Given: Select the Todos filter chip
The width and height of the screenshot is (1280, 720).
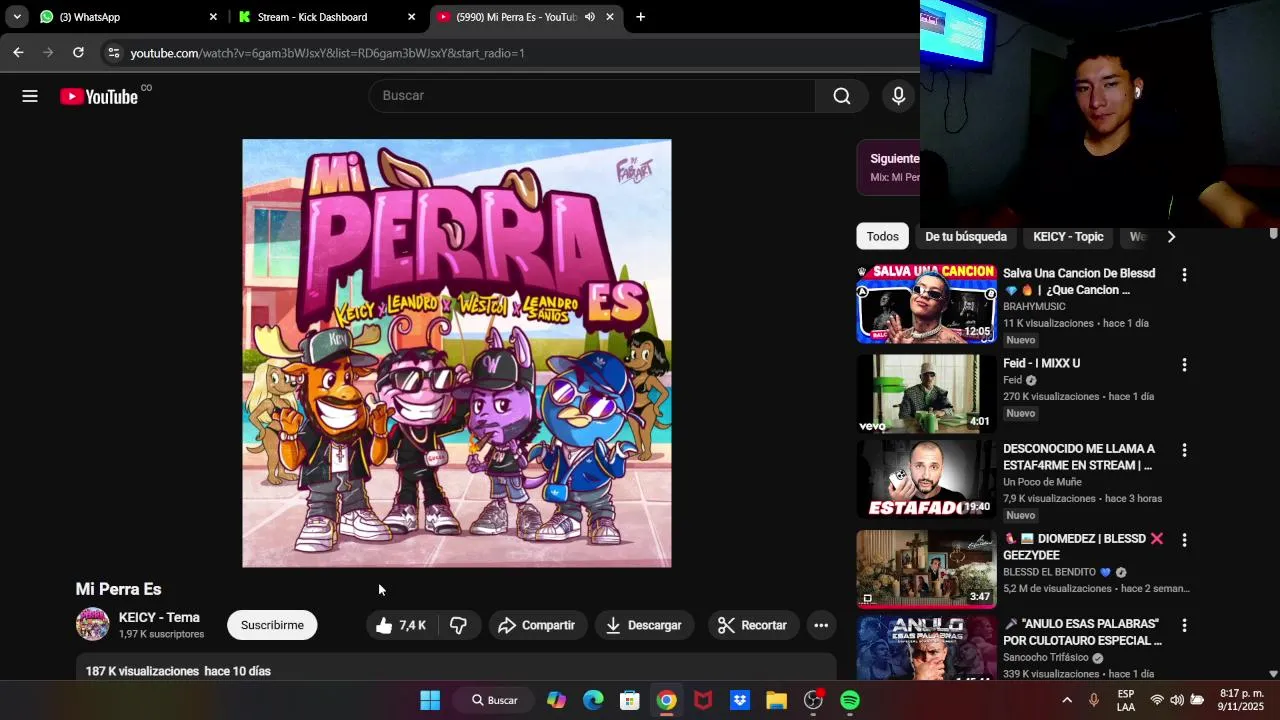Looking at the screenshot, I should click(x=882, y=236).
